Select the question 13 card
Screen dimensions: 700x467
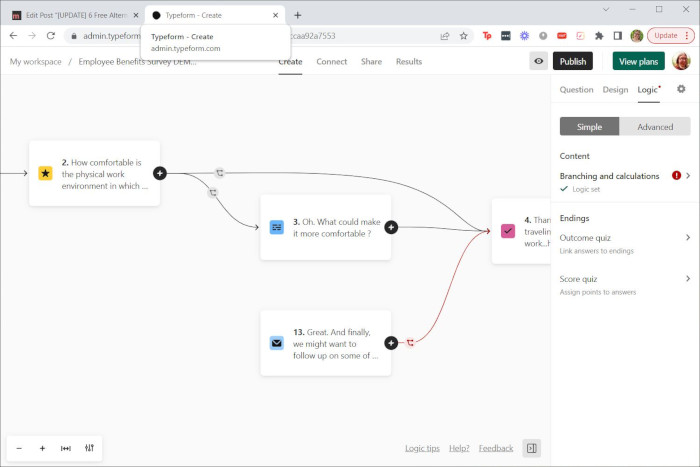(325, 343)
